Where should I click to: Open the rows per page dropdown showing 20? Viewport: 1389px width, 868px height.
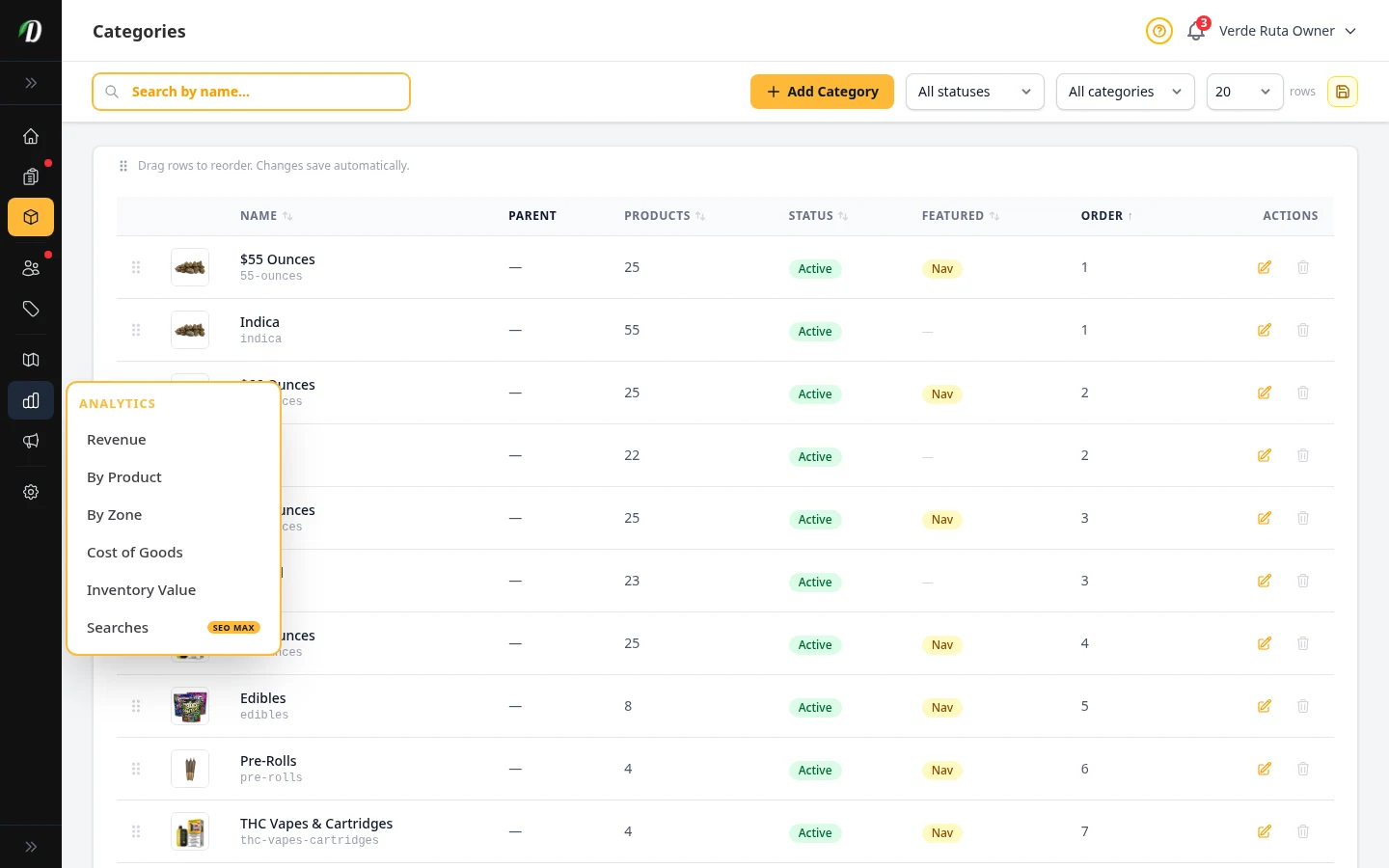pyautogui.click(x=1244, y=92)
